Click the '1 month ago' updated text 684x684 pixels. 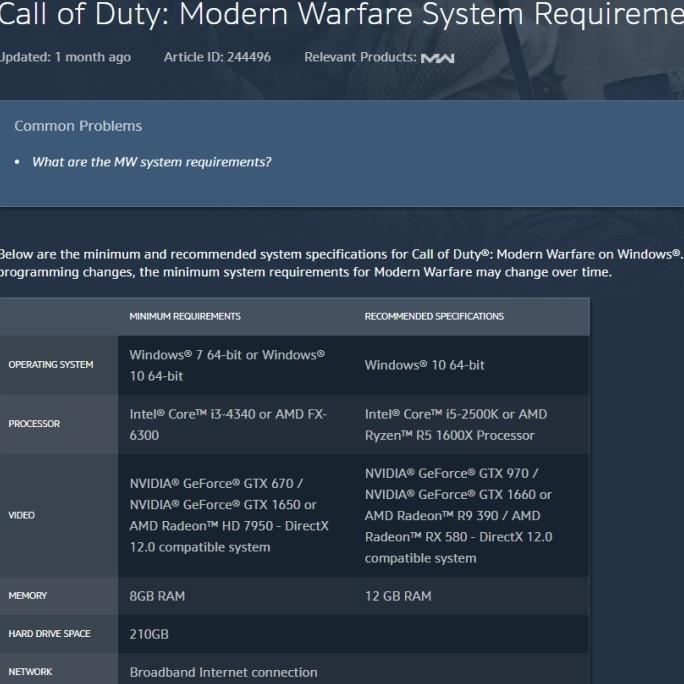[x=93, y=57]
